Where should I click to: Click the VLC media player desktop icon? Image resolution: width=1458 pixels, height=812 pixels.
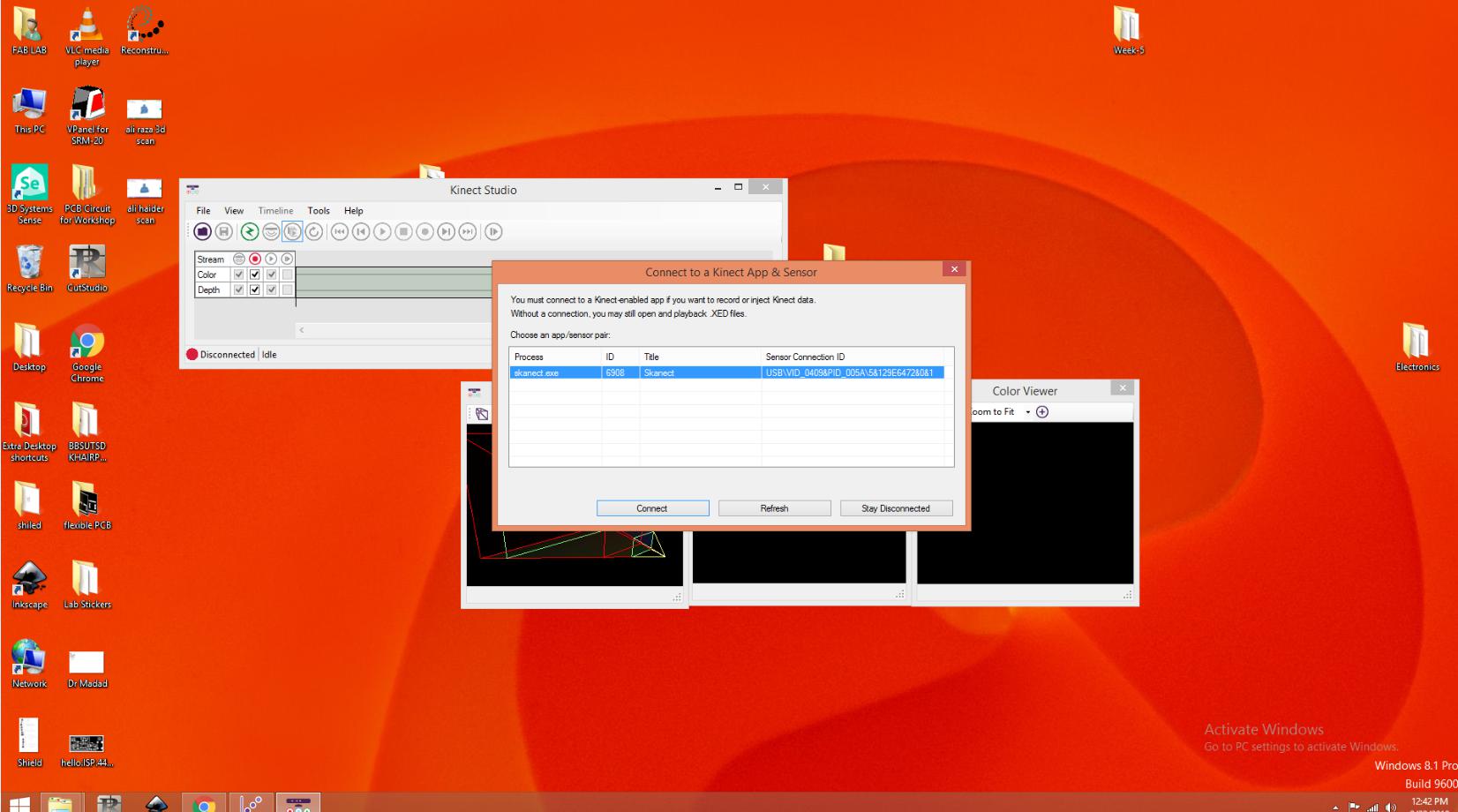click(86, 37)
